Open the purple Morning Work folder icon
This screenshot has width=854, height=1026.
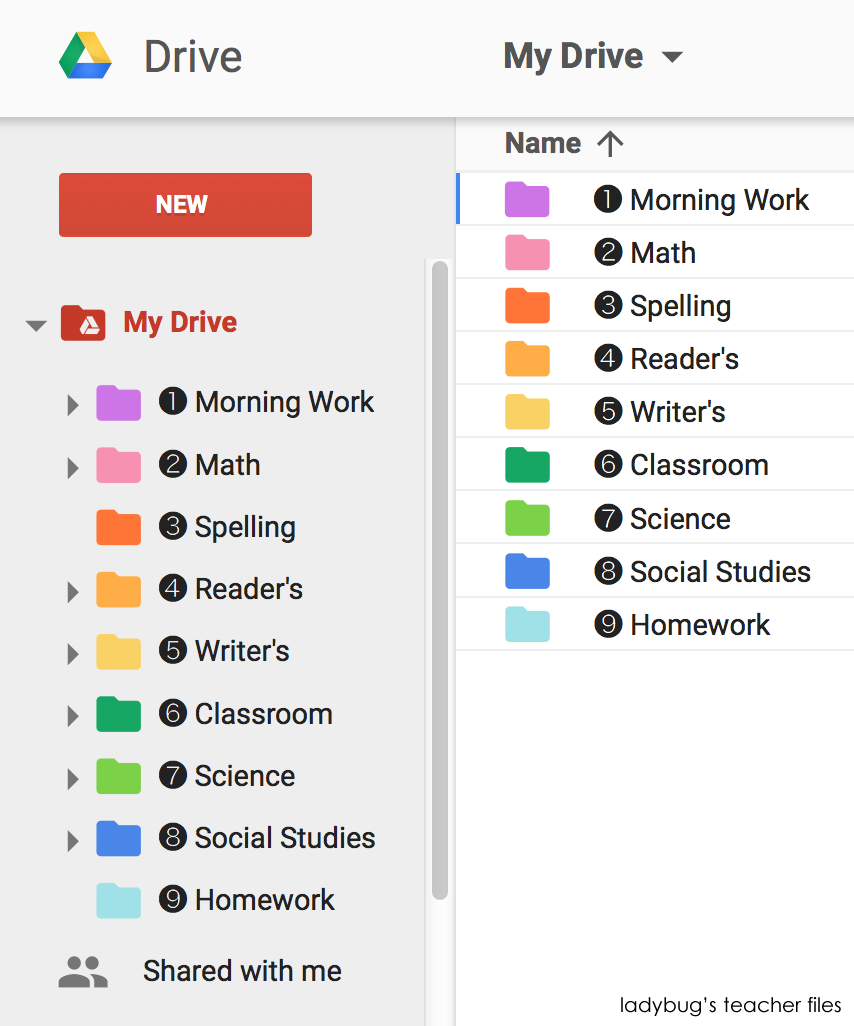pos(527,199)
